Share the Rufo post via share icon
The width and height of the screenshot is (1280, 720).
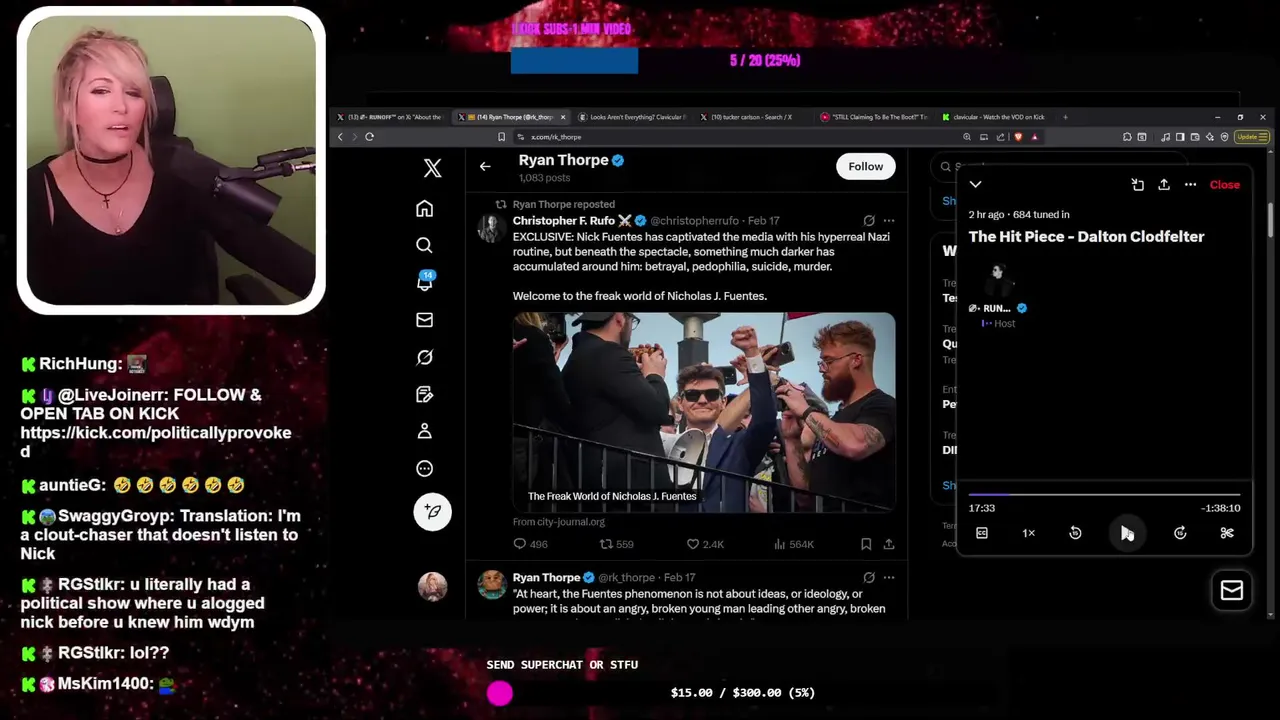click(x=888, y=544)
